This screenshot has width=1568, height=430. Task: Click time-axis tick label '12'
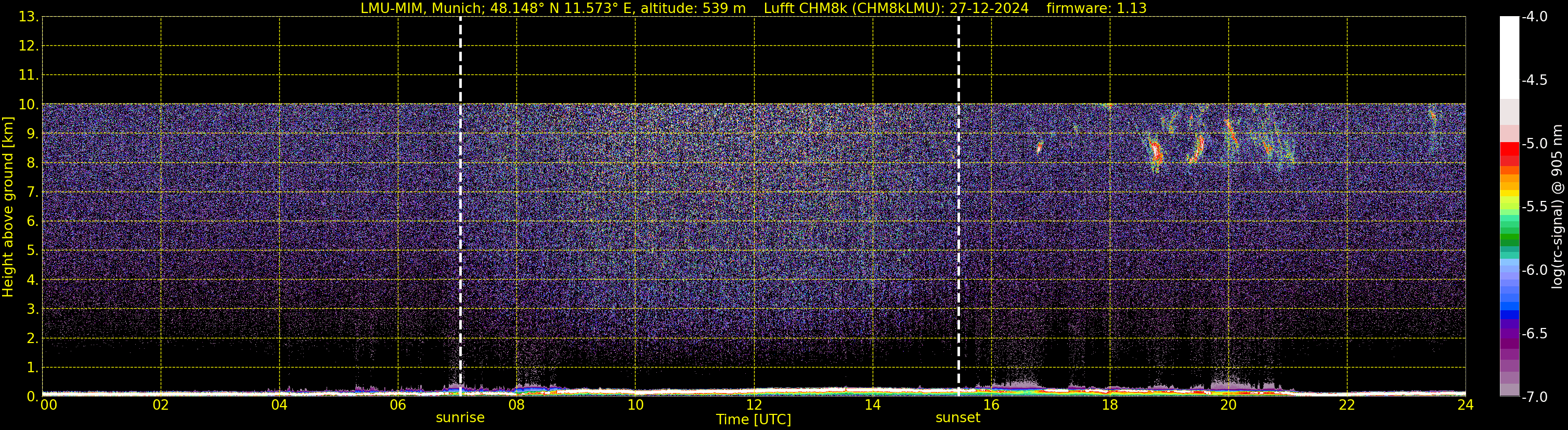tap(754, 405)
